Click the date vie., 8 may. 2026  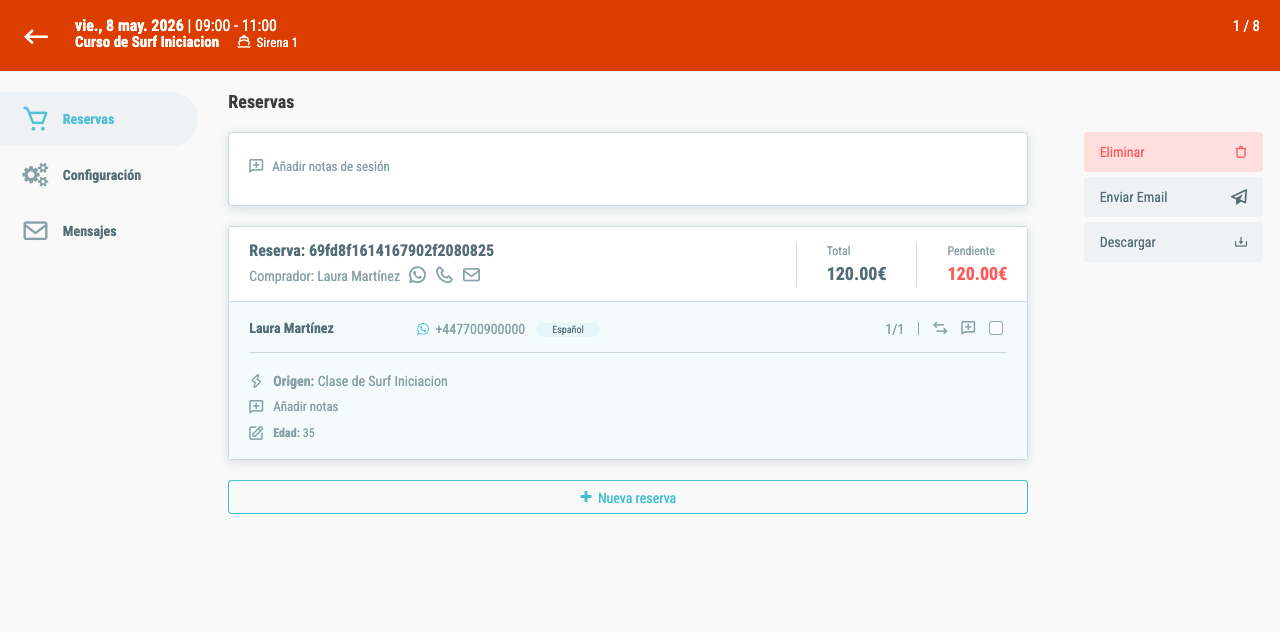[x=128, y=26]
